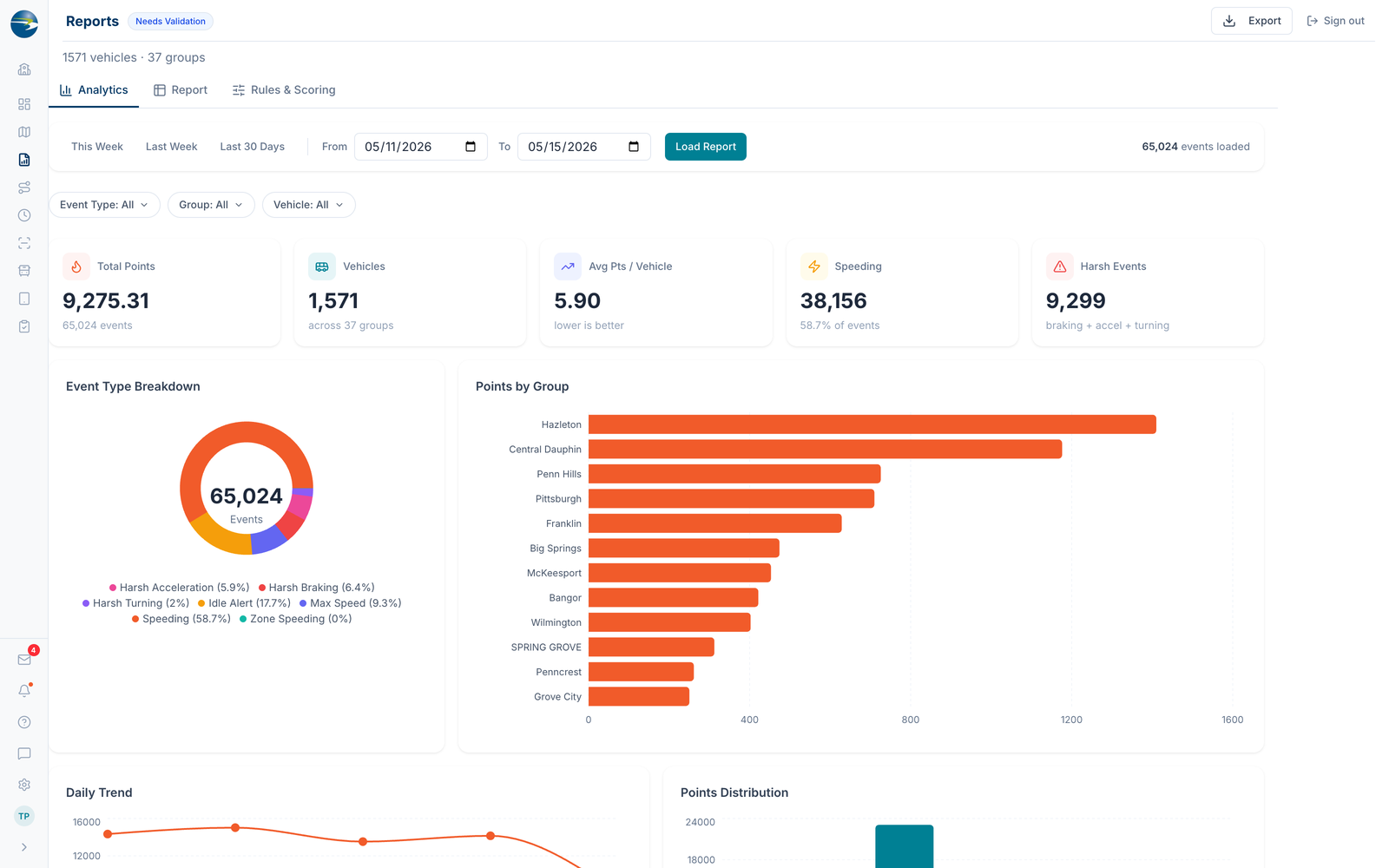This screenshot has height=868, width=1389.
Task: Open the scan sidebar icon
Action: click(24, 243)
